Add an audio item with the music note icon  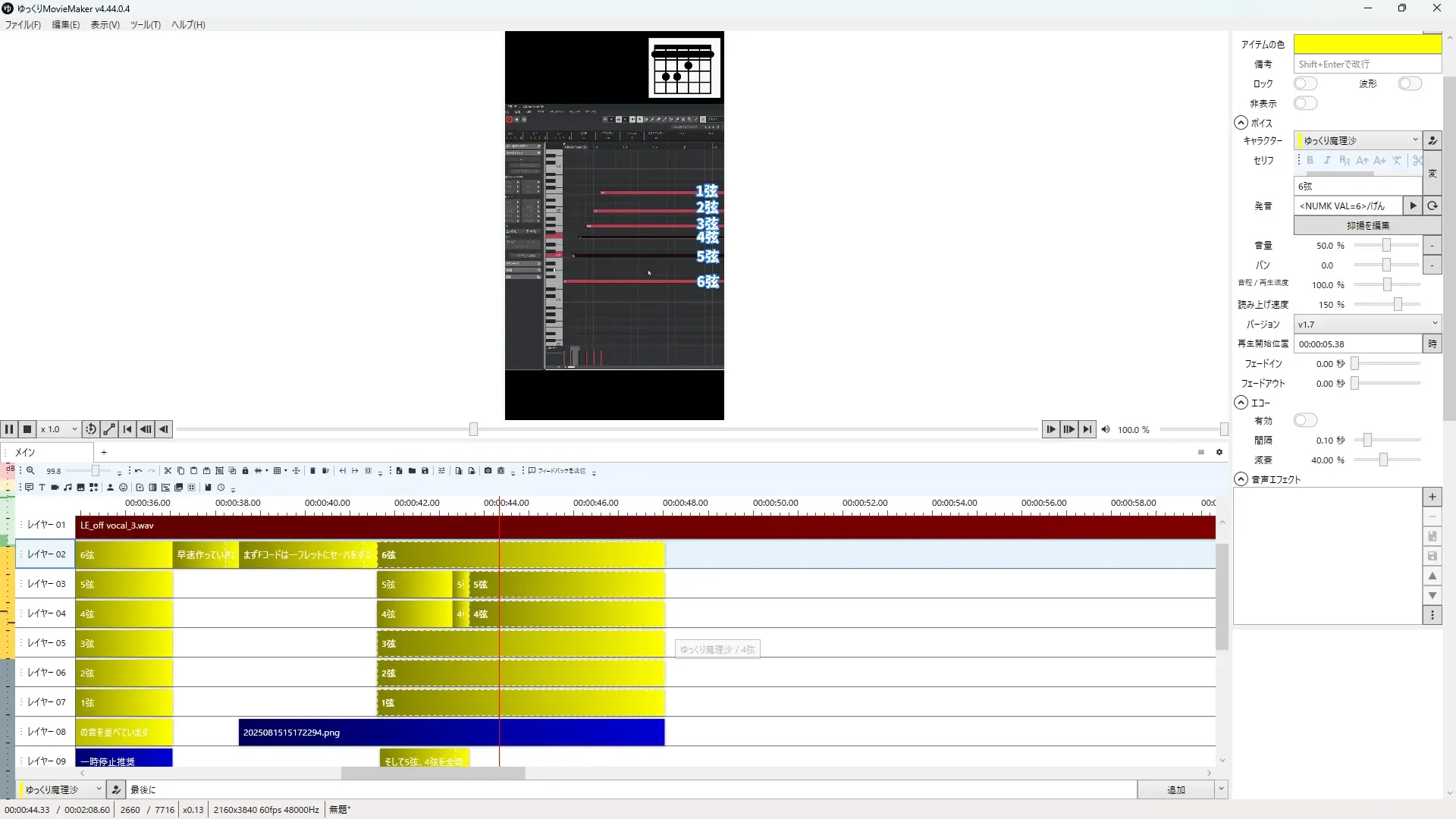(67, 488)
